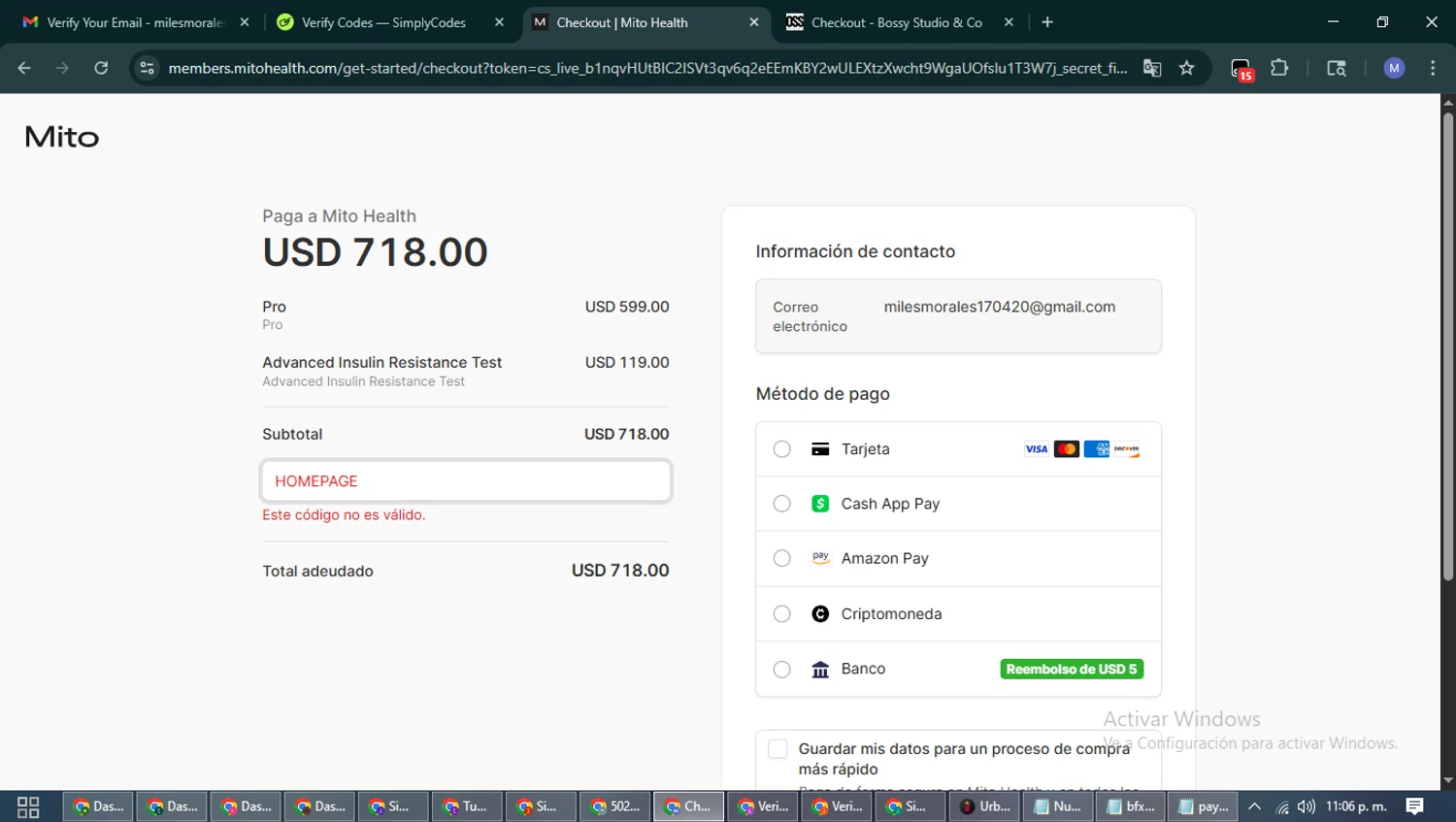This screenshot has height=822, width=1456.
Task: Open the 'Nu...' Notepad taskbar window
Action: pos(1057,806)
